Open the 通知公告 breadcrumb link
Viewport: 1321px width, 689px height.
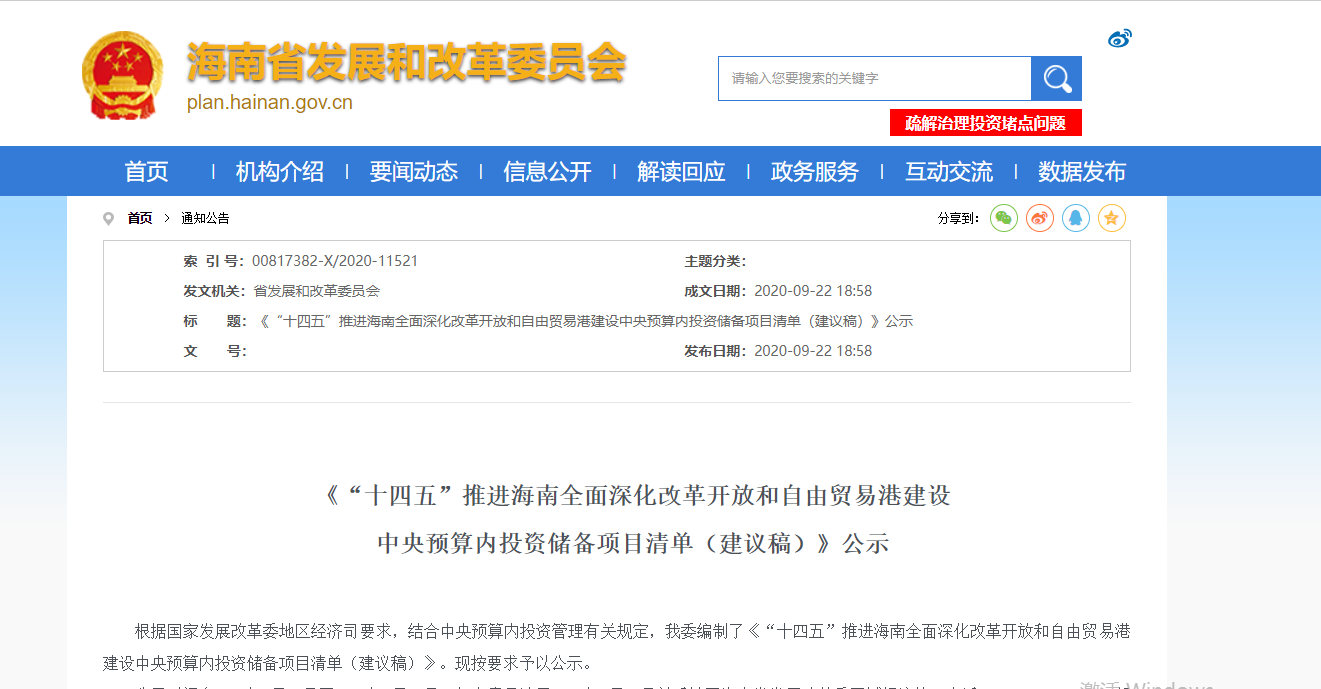pos(205,218)
